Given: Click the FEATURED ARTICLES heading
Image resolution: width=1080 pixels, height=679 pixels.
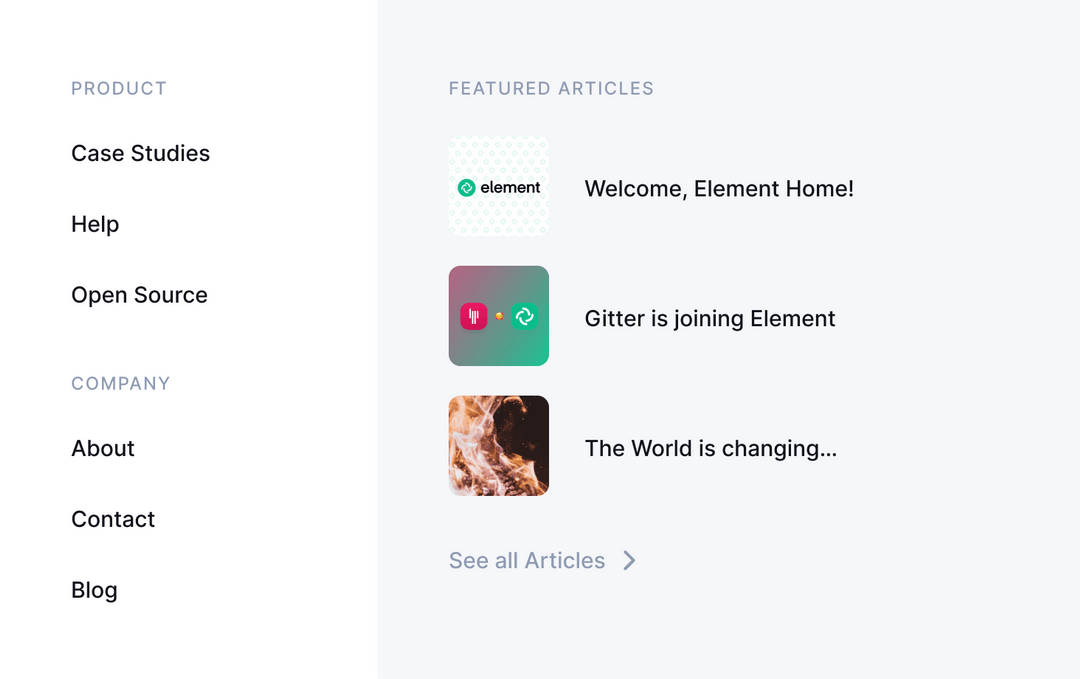Looking at the screenshot, I should point(551,89).
